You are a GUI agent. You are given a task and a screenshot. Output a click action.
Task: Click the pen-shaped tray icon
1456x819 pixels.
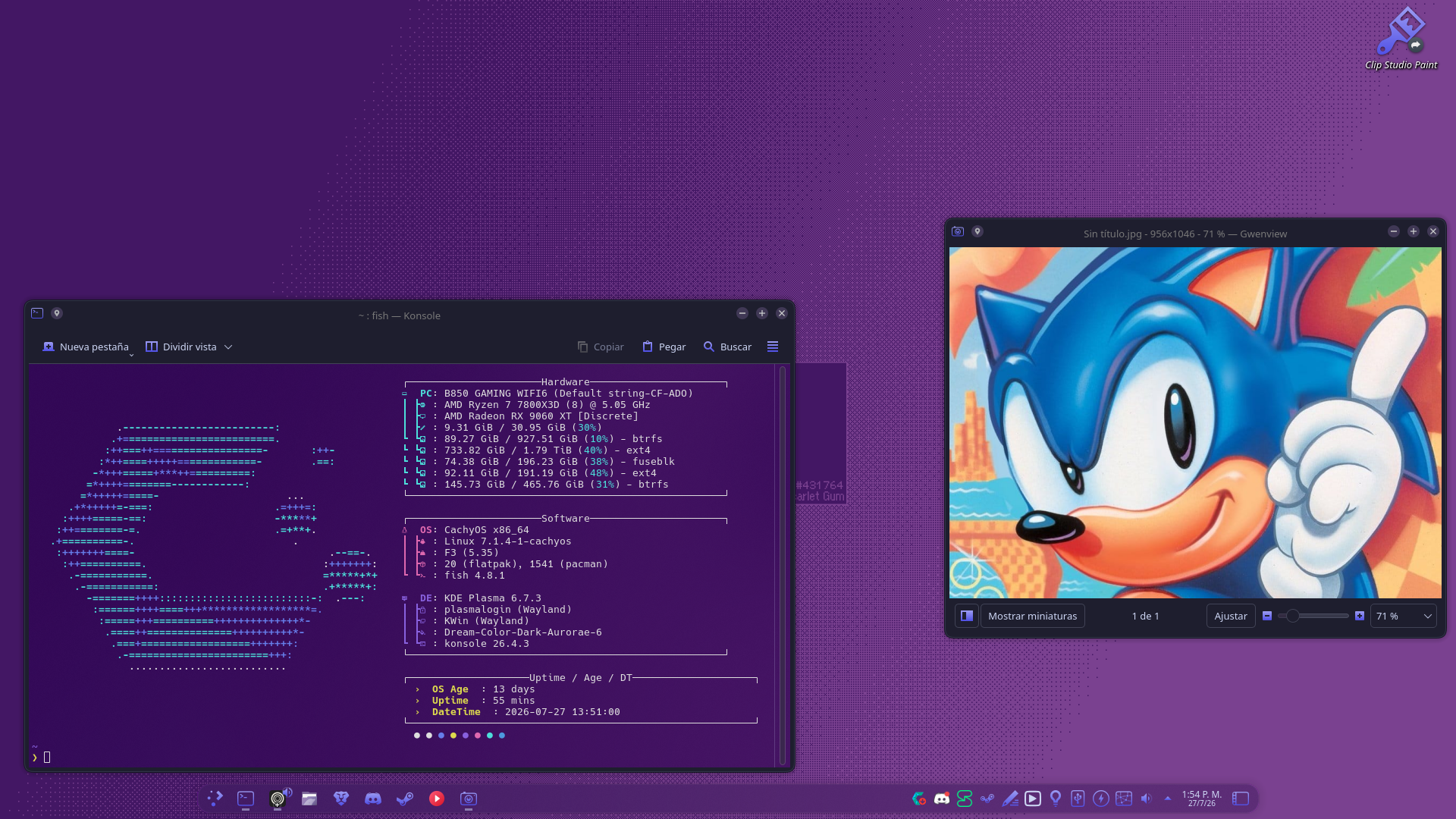(x=1010, y=798)
